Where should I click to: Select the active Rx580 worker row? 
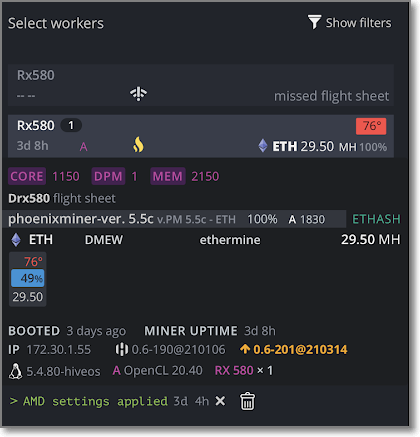click(x=201, y=136)
